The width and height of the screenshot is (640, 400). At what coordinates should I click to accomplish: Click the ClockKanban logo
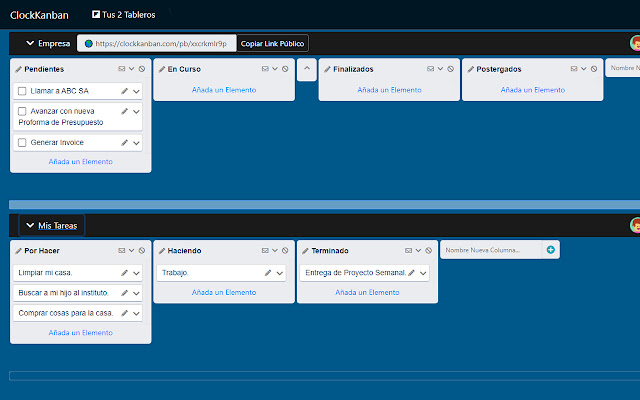coord(39,15)
